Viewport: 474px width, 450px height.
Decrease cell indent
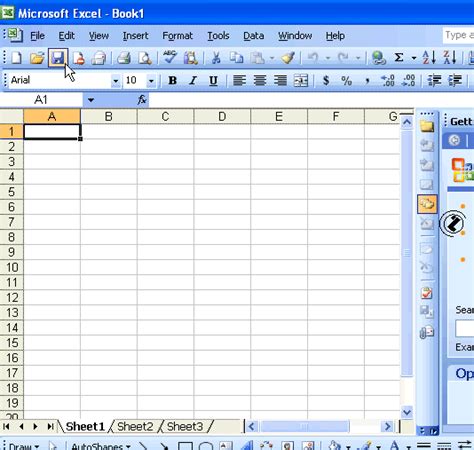click(434, 80)
